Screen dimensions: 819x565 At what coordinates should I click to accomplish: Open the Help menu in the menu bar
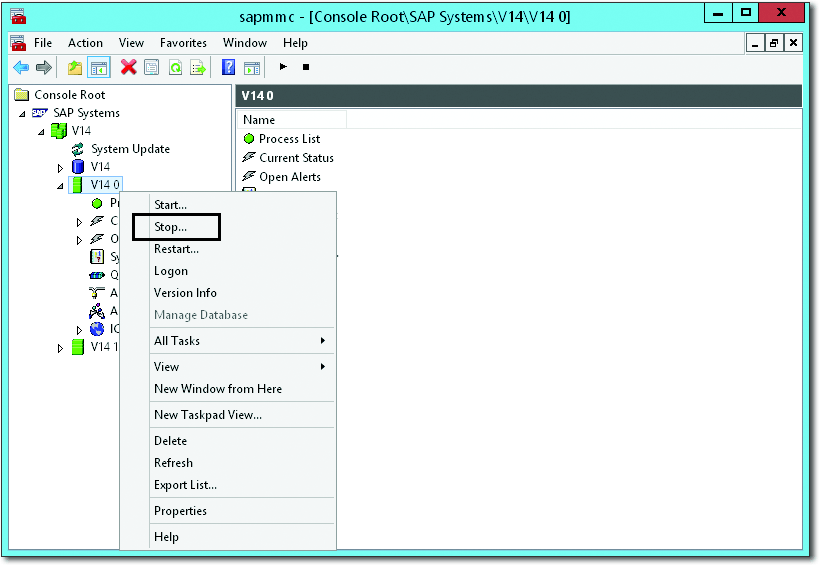coord(295,43)
